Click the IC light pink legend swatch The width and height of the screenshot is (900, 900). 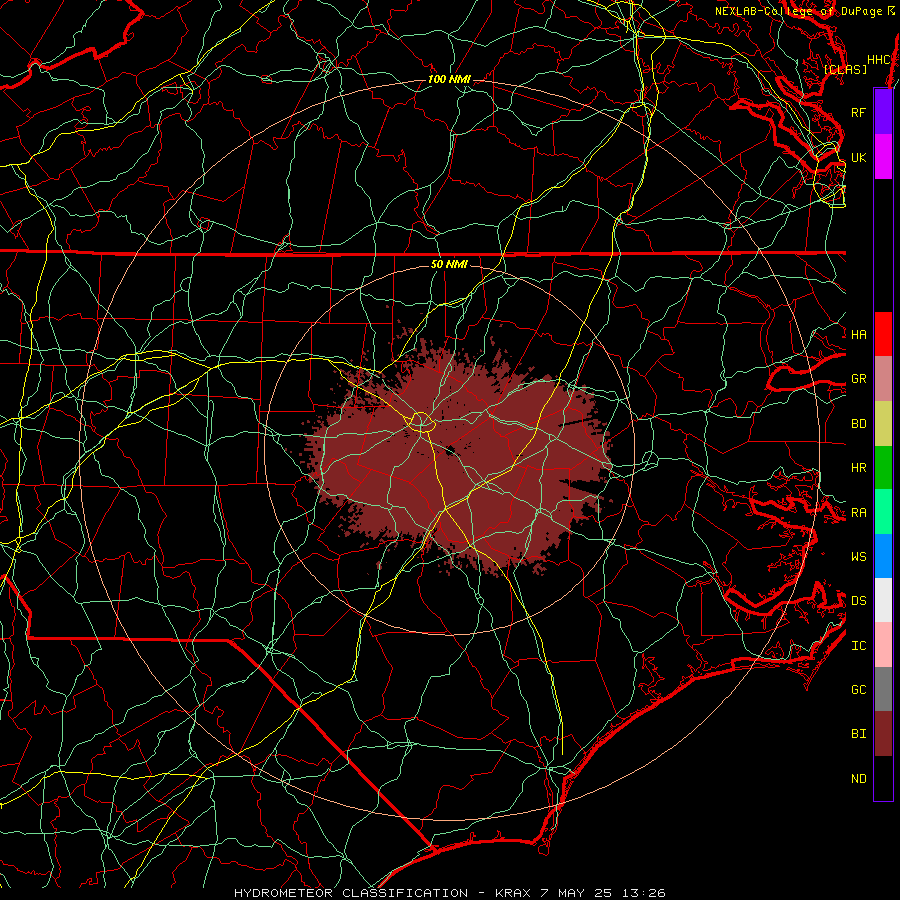click(883, 645)
